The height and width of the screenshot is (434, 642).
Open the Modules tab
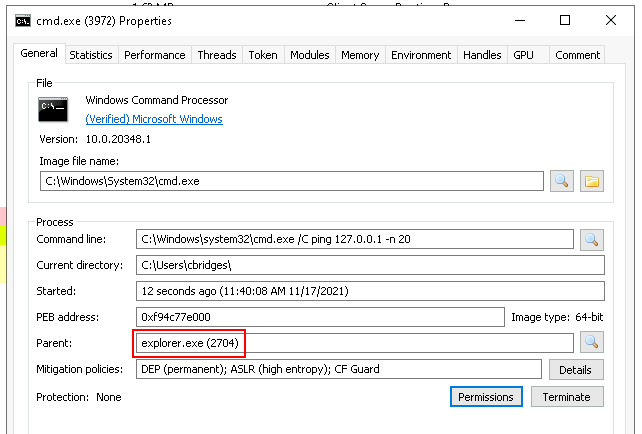pos(310,56)
